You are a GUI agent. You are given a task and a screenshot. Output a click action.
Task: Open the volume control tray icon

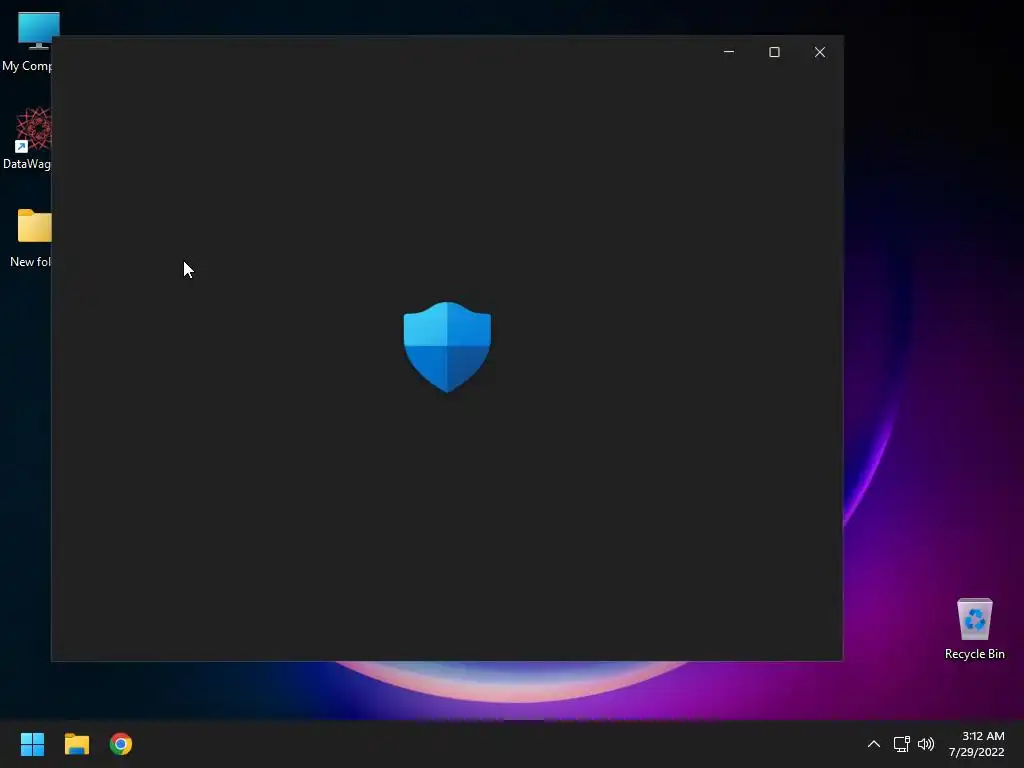926,744
